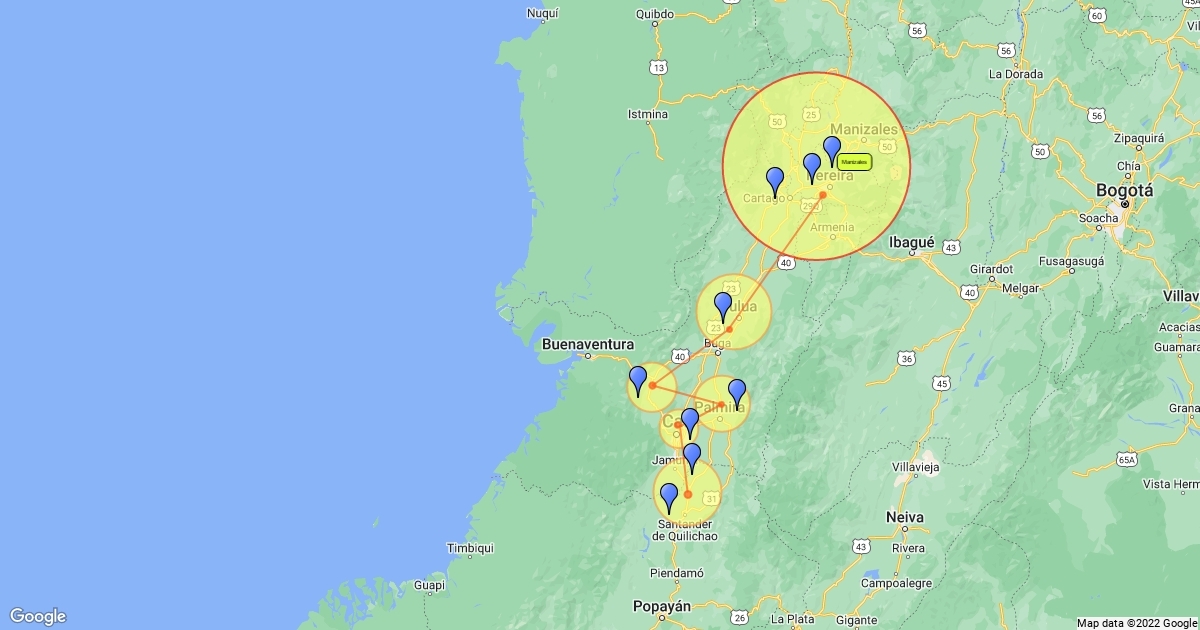The height and width of the screenshot is (630, 1200).
Task: Select the blue pin at Palmira
Action: point(737,394)
